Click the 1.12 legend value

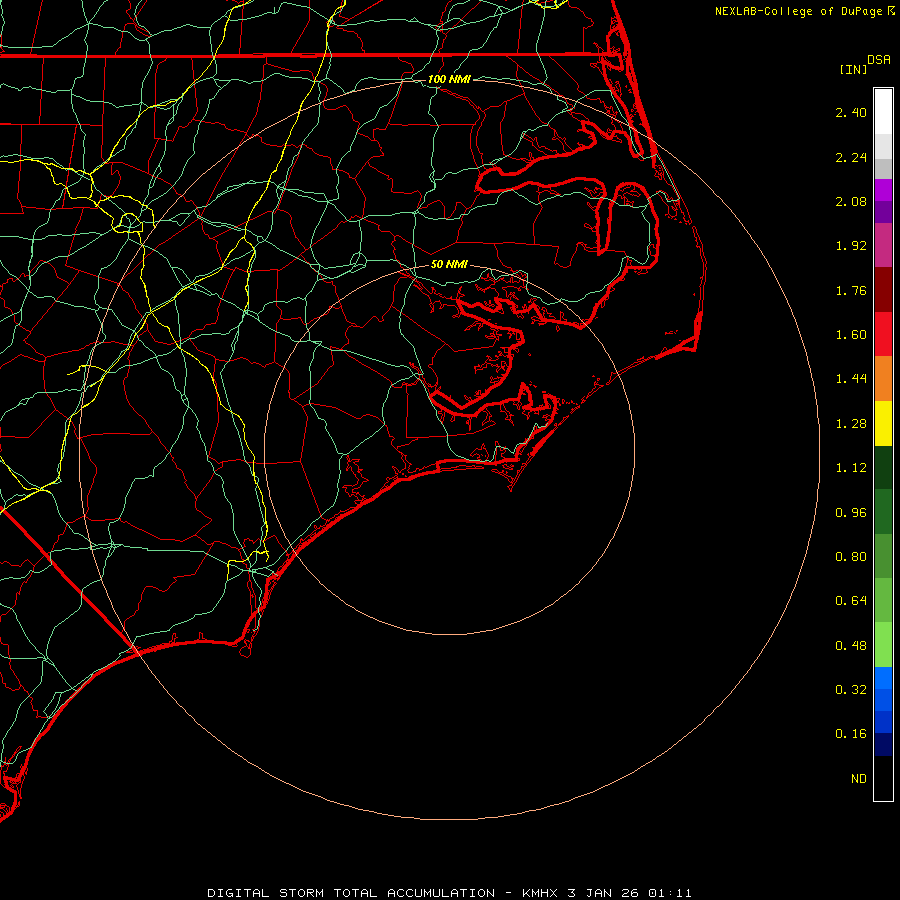click(x=851, y=468)
